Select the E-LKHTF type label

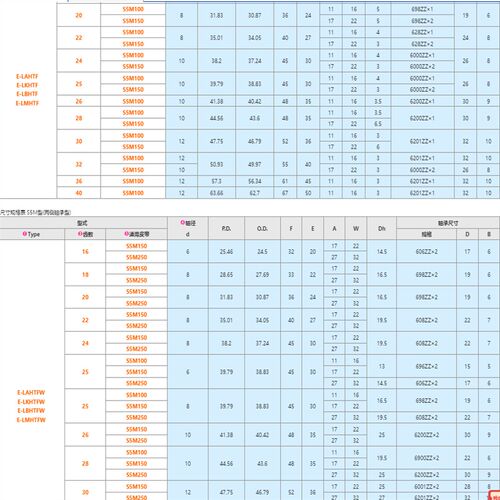[27, 85]
